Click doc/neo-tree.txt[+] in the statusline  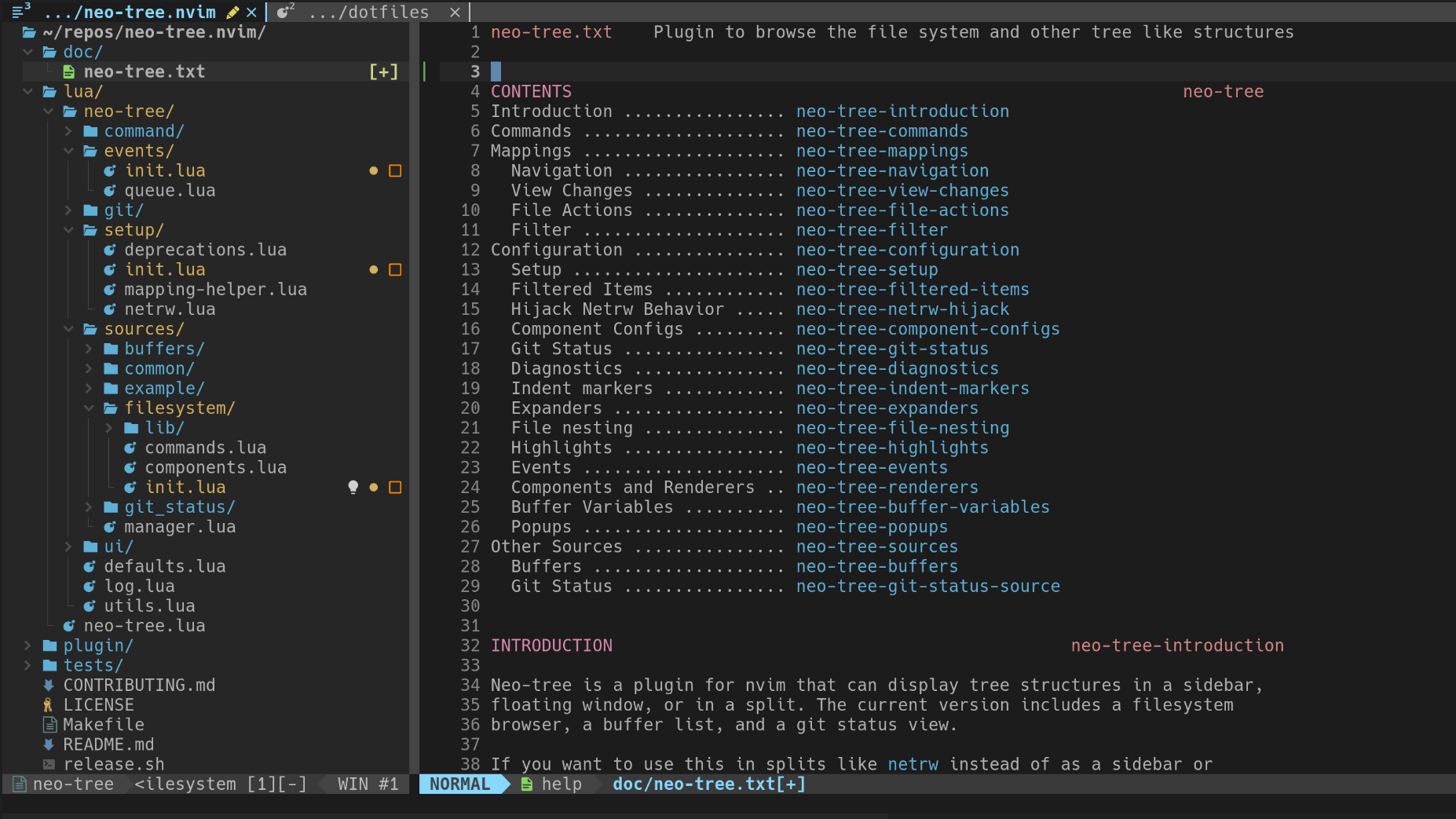(707, 784)
